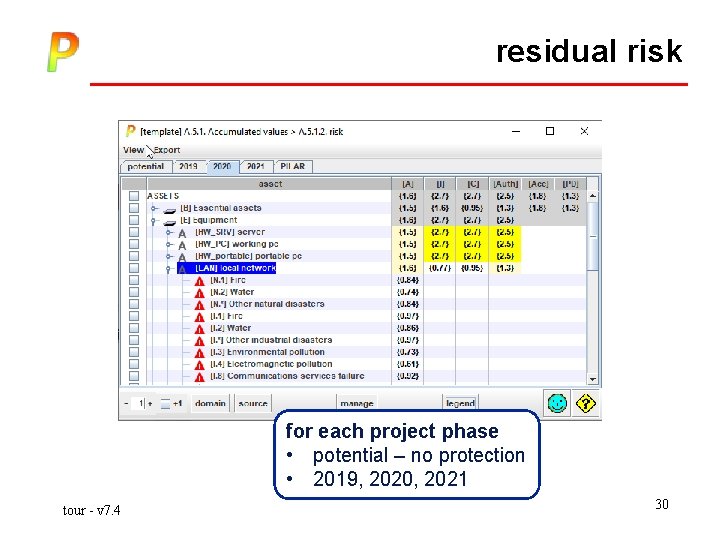This screenshot has height=540, width=720.
Task: Click the red warning icon next to [N.1] Fire
Action: tap(199, 281)
